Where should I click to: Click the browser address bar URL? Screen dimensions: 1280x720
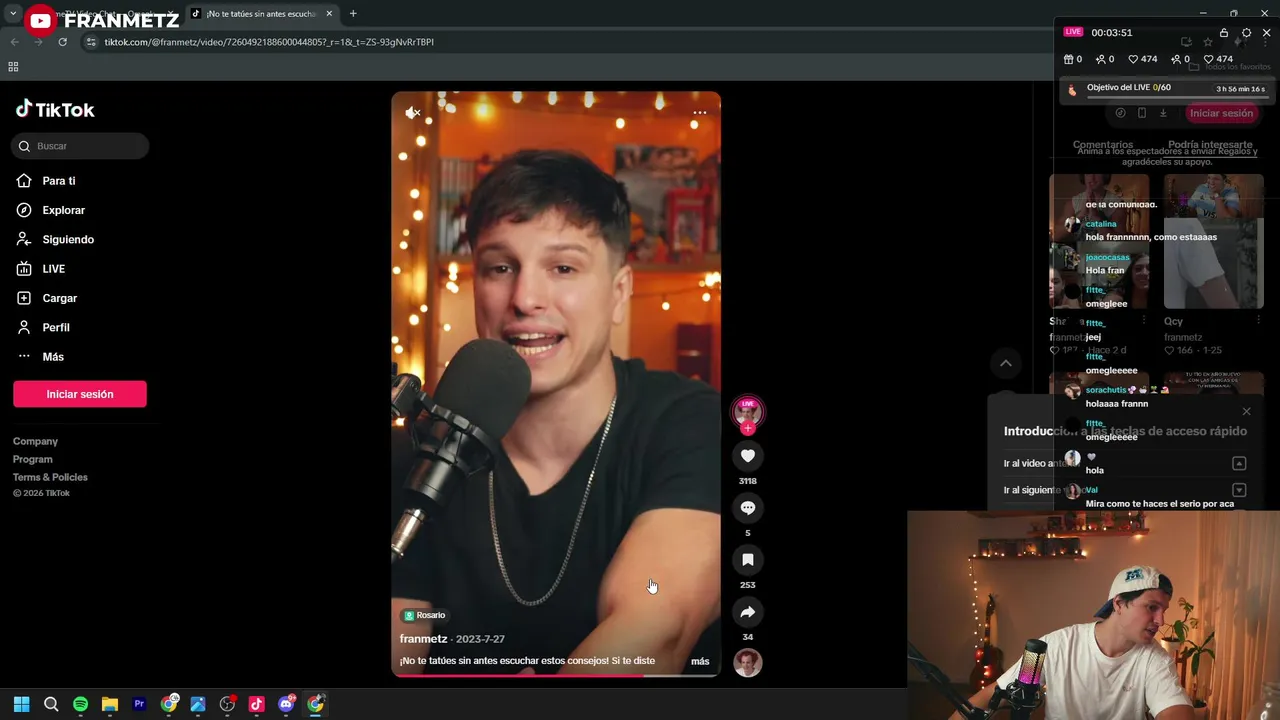tap(269, 42)
